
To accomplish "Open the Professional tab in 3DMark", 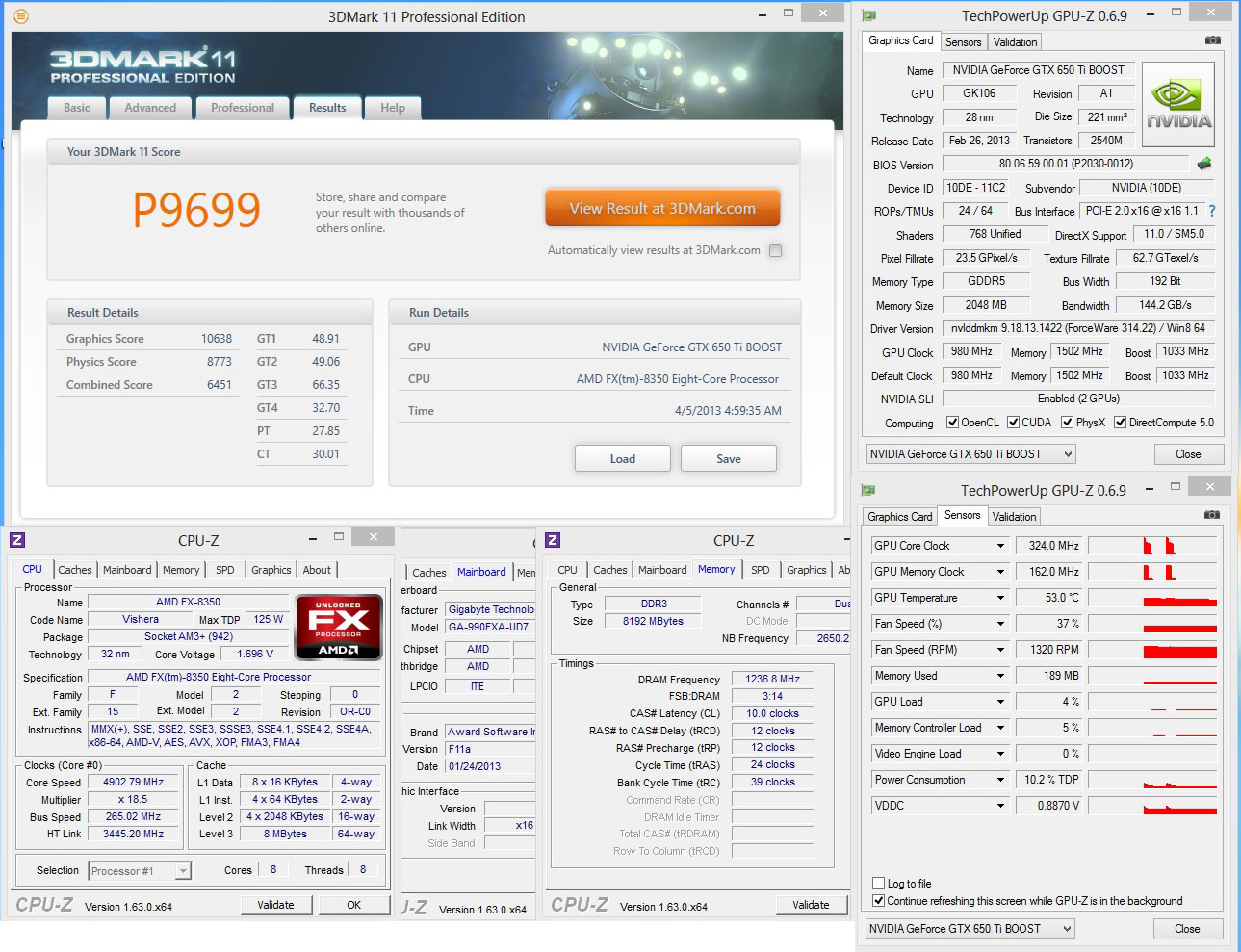I will [x=243, y=108].
